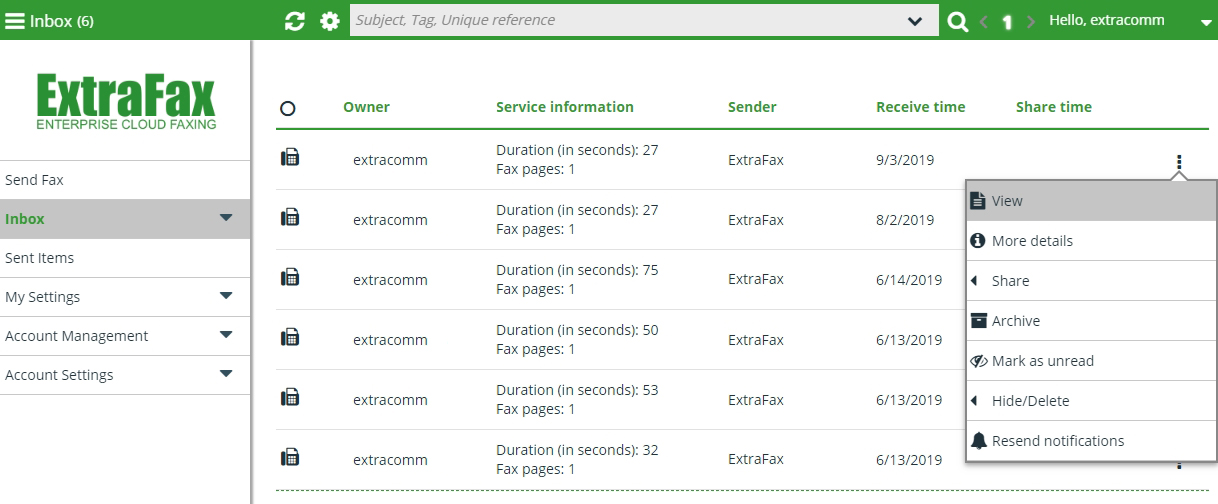1218x504 pixels.
Task: Click the fax icon of the 8/2/2019 row
Action: (290, 216)
